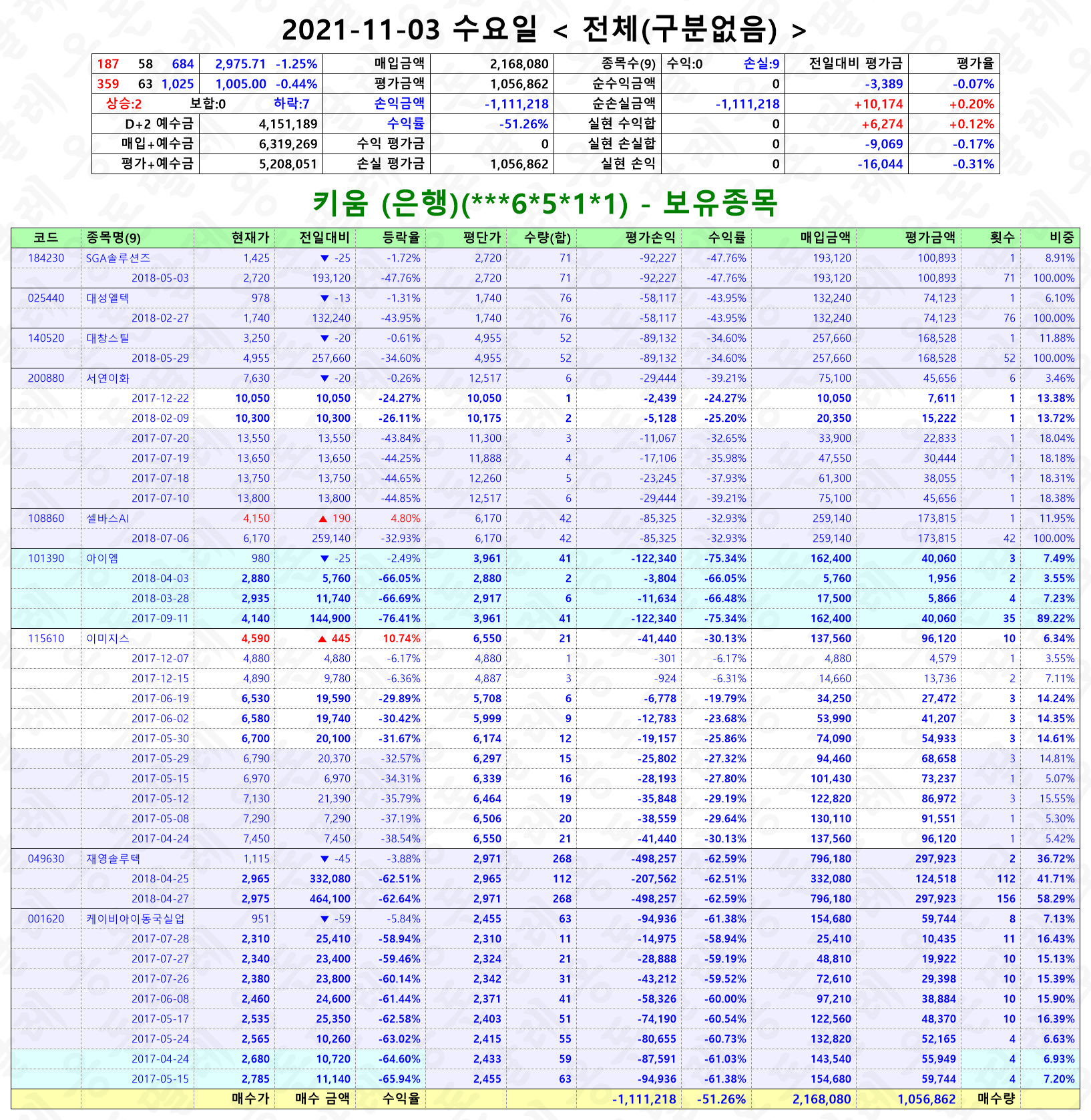
Task: Click the 매수 금액 footer label
Action: click(x=322, y=1099)
